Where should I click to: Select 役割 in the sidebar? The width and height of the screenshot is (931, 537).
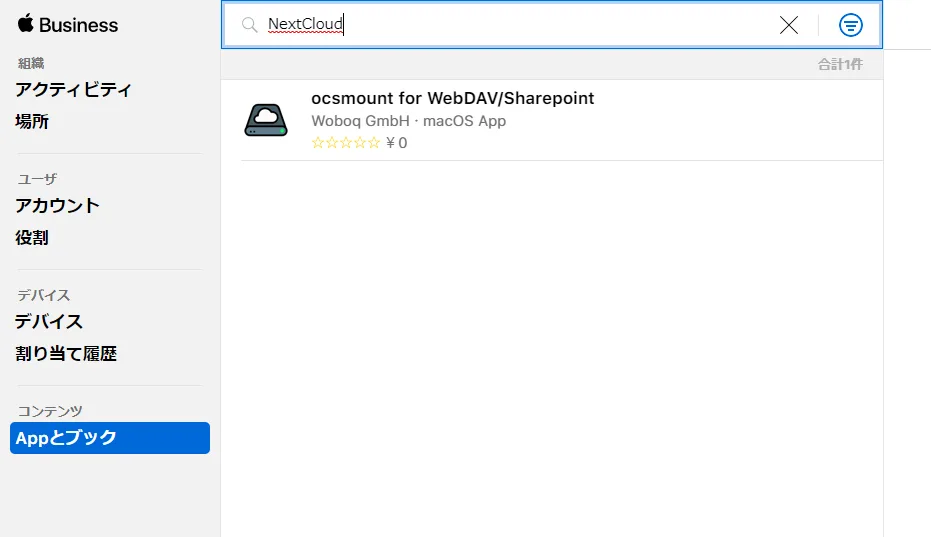click(32, 237)
